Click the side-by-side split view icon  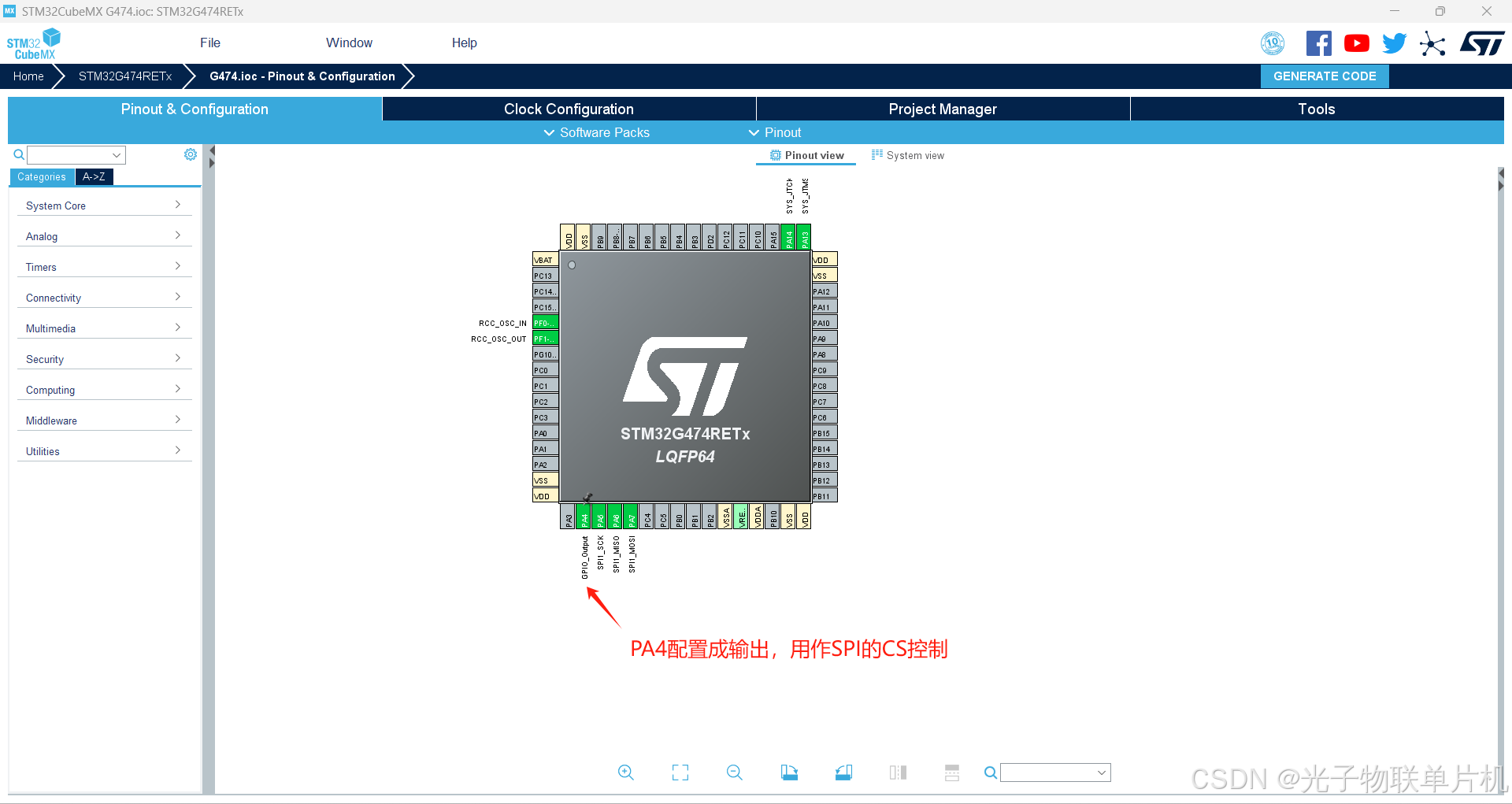click(898, 773)
